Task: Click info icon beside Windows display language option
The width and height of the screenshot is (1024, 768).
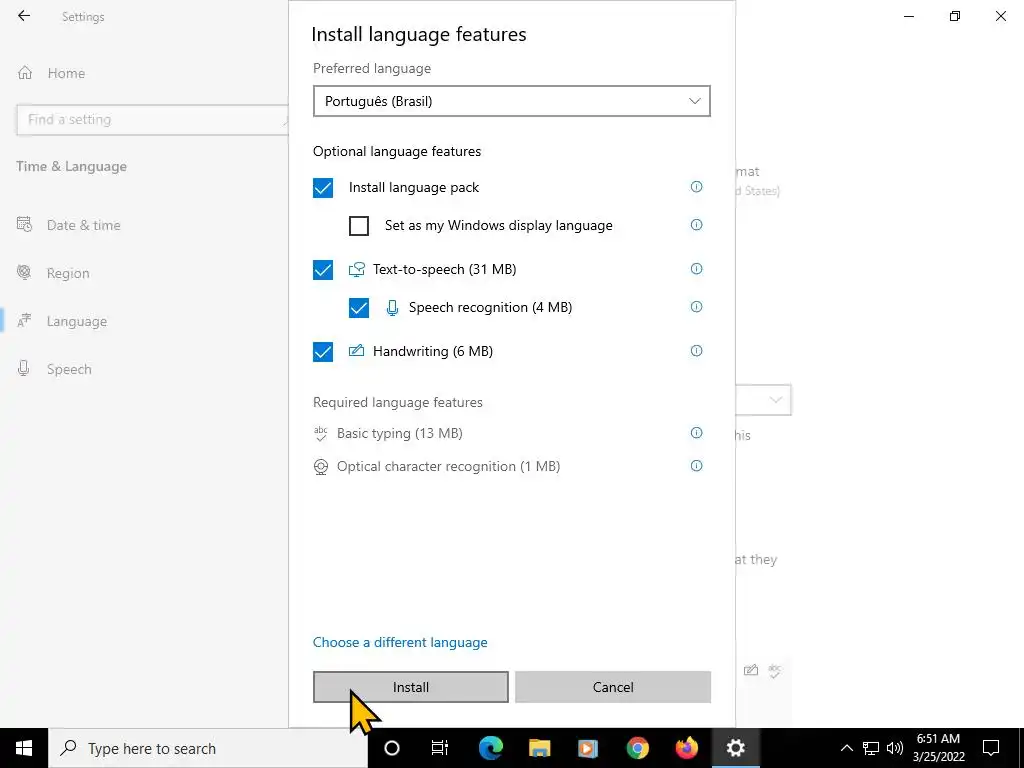Action: (696, 225)
